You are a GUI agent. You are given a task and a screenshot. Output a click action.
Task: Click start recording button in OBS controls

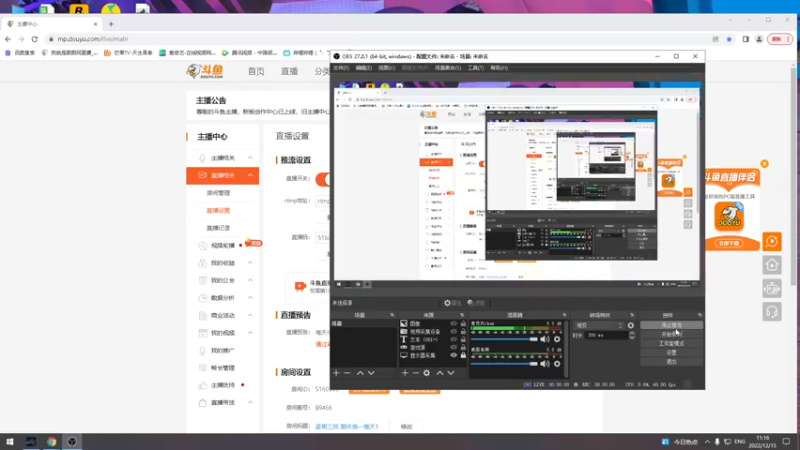[671, 334]
